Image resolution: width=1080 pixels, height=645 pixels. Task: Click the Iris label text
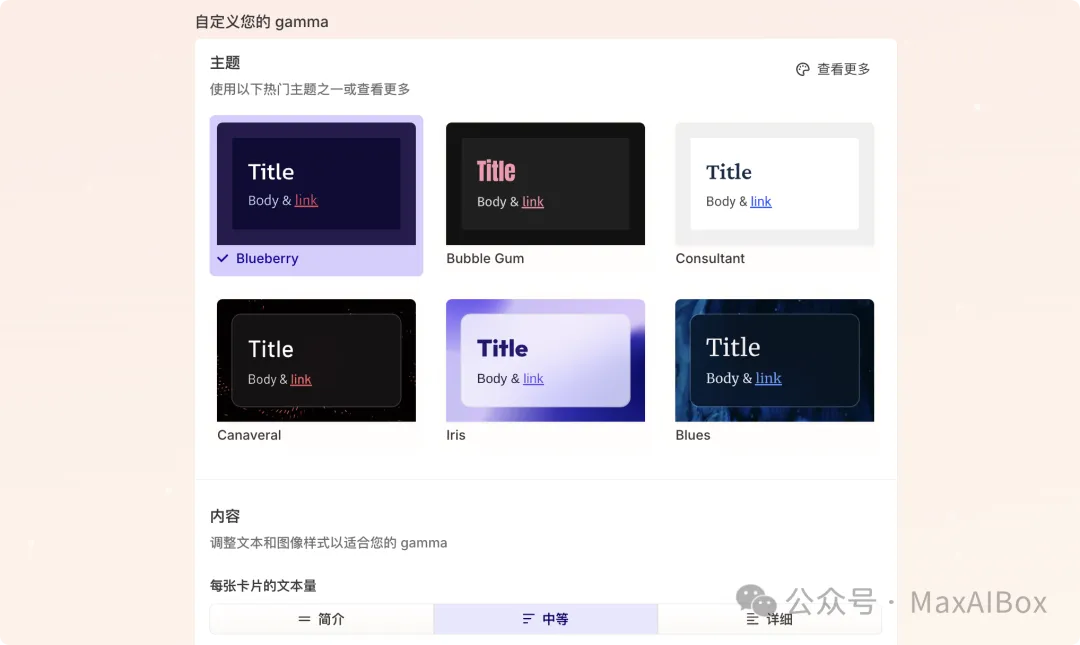tap(456, 435)
